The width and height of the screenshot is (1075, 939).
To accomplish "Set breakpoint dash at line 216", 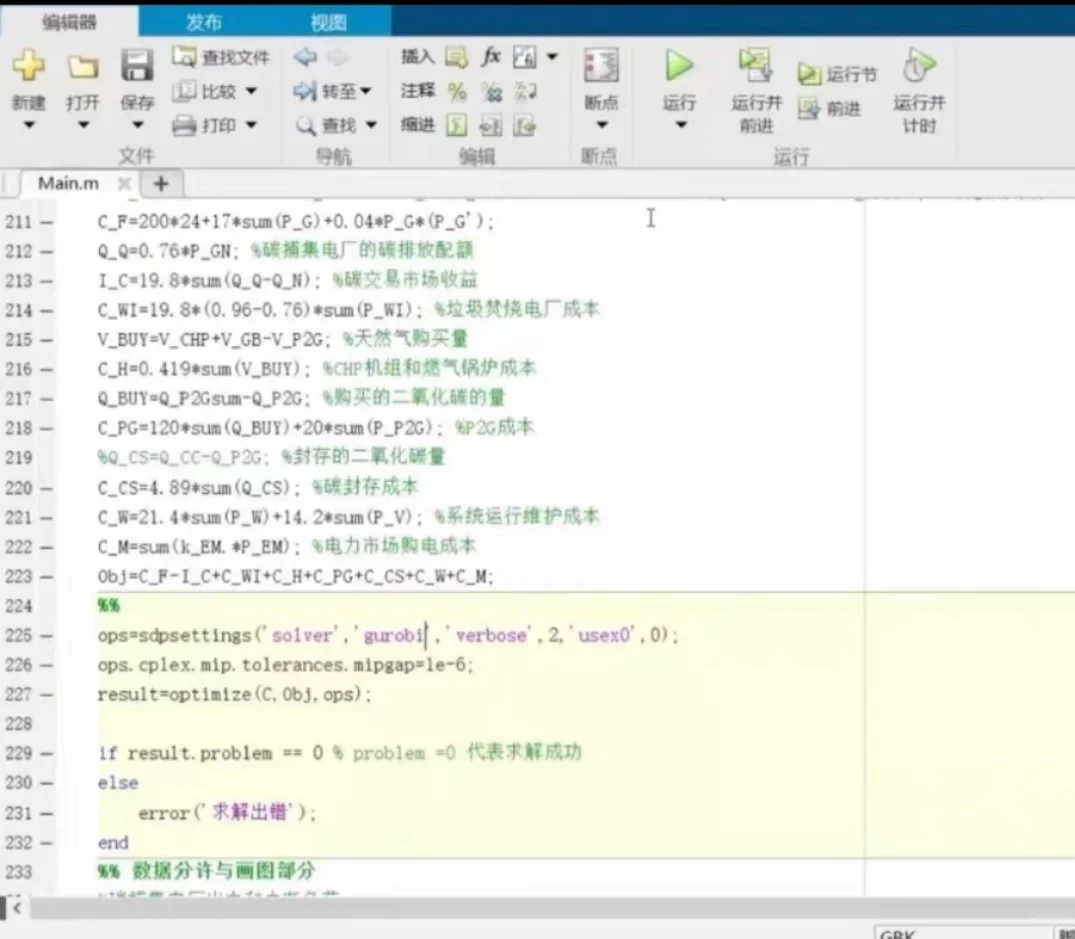I will point(46,369).
